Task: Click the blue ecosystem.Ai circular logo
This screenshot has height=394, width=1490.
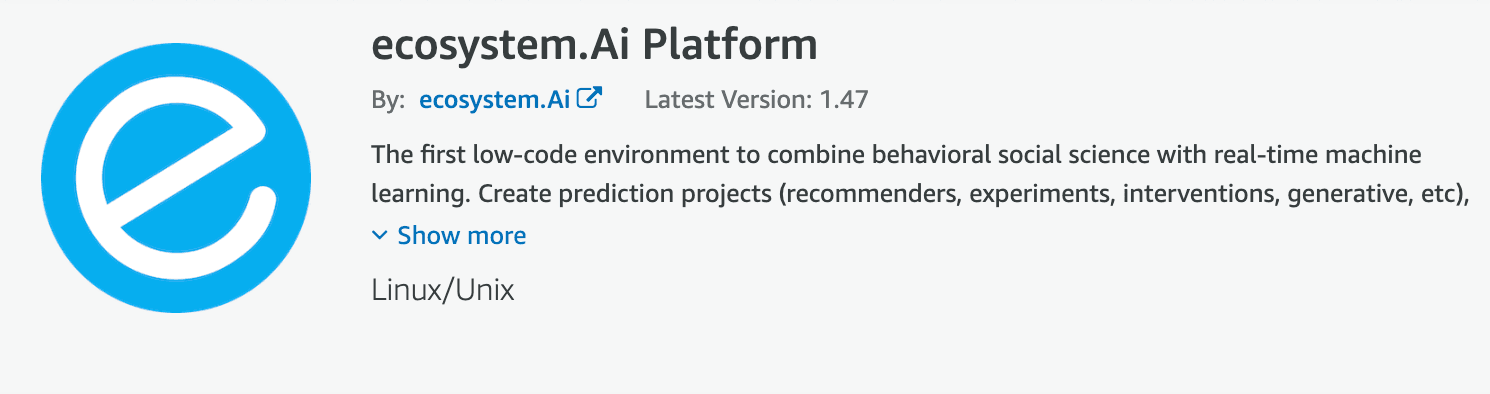Action: (x=176, y=177)
